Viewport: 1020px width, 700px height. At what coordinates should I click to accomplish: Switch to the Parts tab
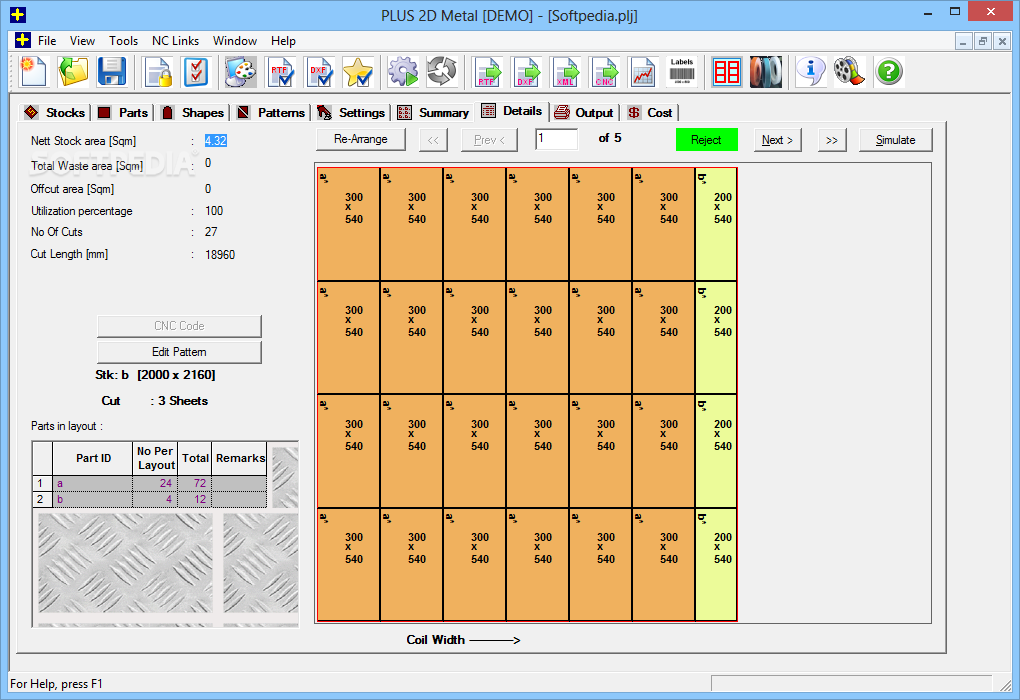pos(124,113)
